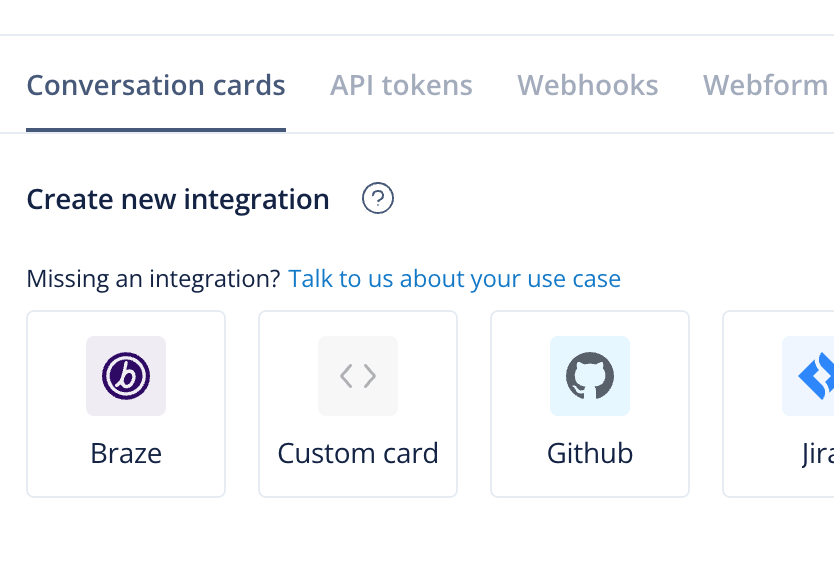834x578 pixels.
Task: Click the Custom card label text
Action: pyautogui.click(x=358, y=453)
